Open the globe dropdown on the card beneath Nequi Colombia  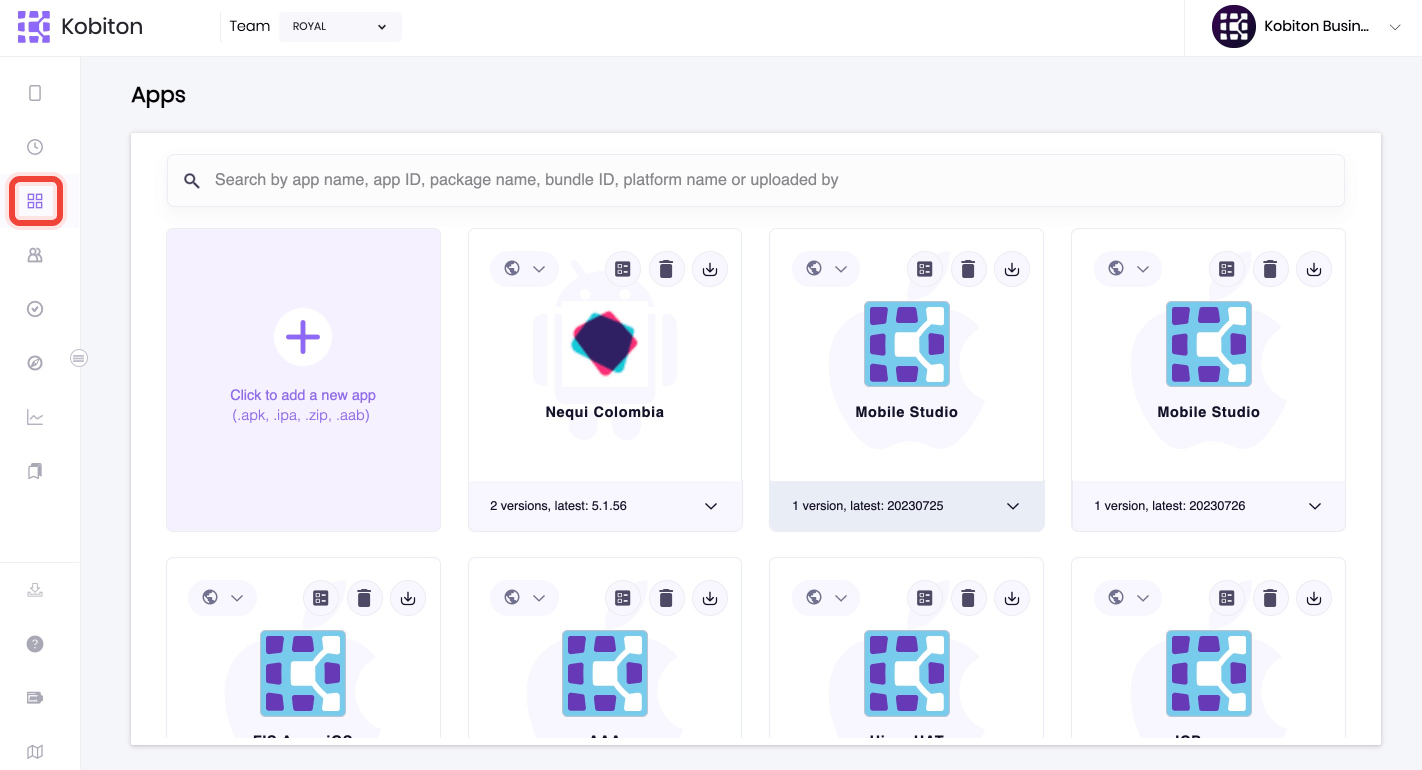coord(524,598)
